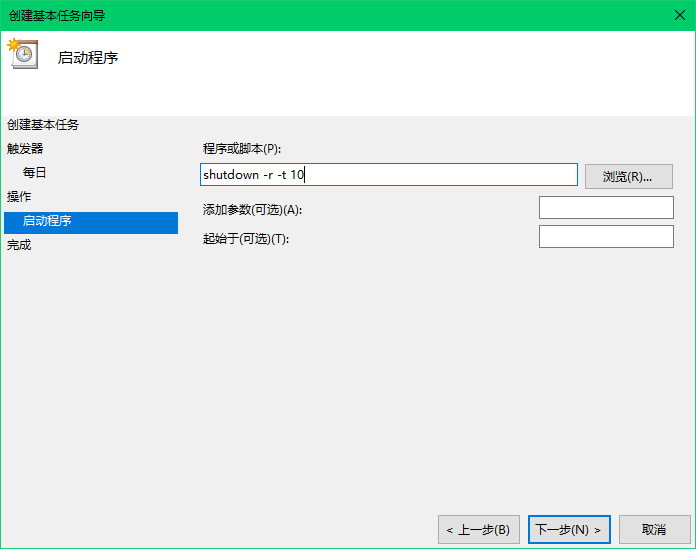Image resolution: width=696 pixels, height=549 pixels.
Task: Select the 每日 step in sidebar
Action: [35, 173]
